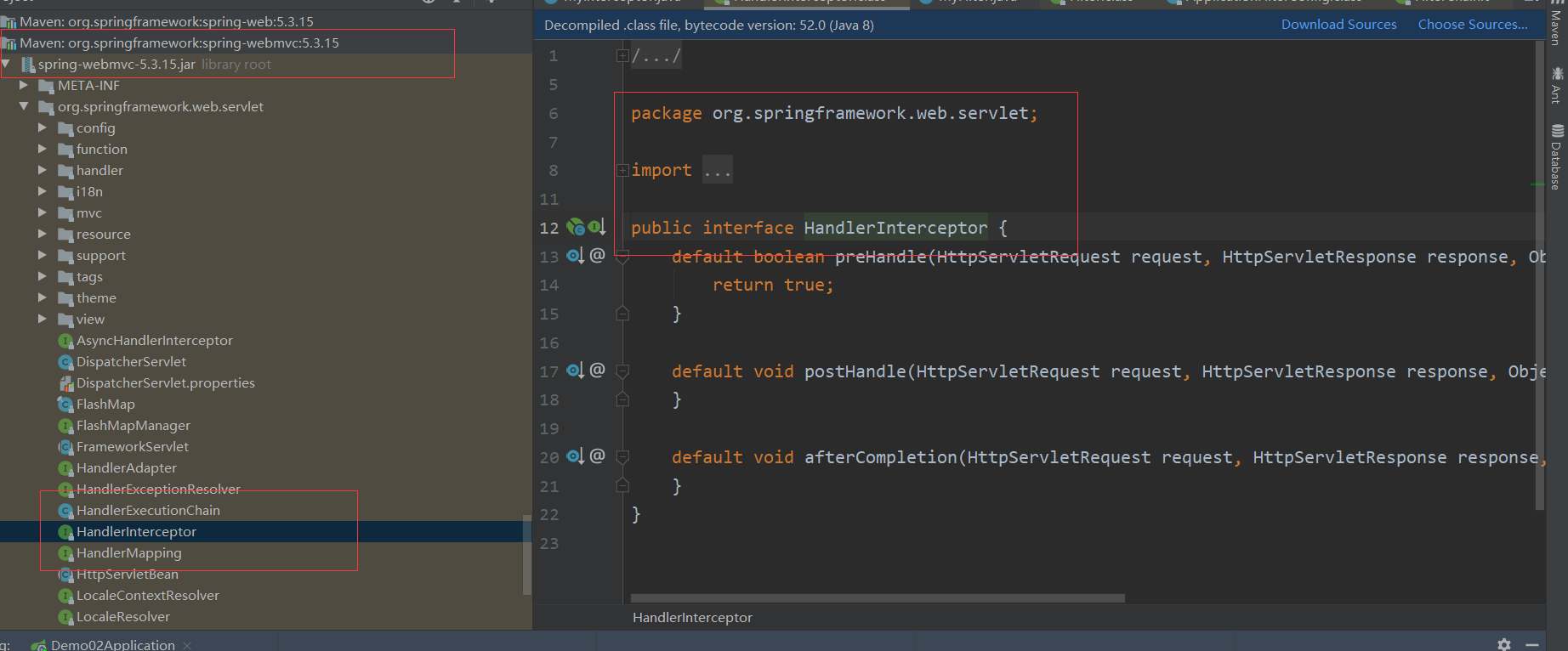Image resolution: width=1568 pixels, height=651 pixels.
Task: Click preHandle method name in editor
Action: (880, 257)
